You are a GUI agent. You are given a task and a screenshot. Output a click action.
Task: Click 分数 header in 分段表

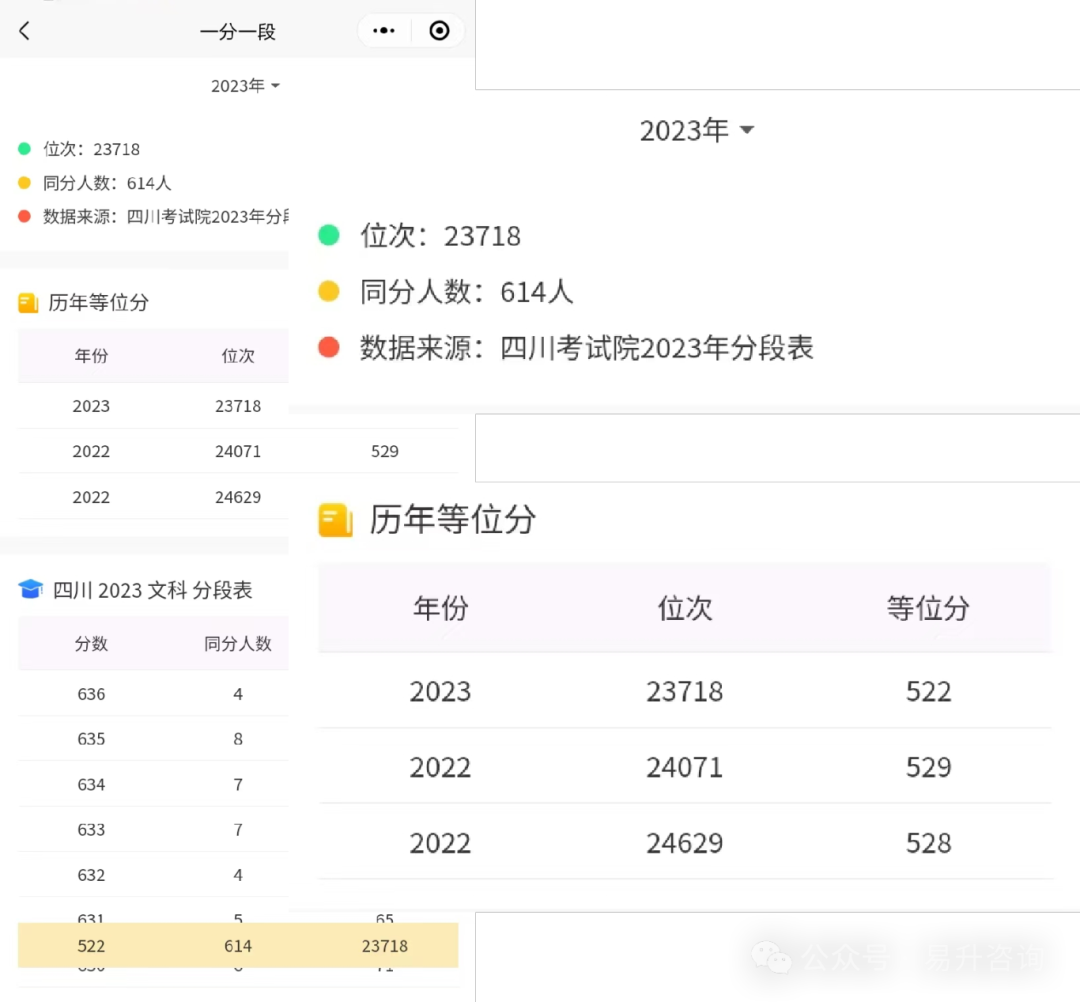point(91,644)
